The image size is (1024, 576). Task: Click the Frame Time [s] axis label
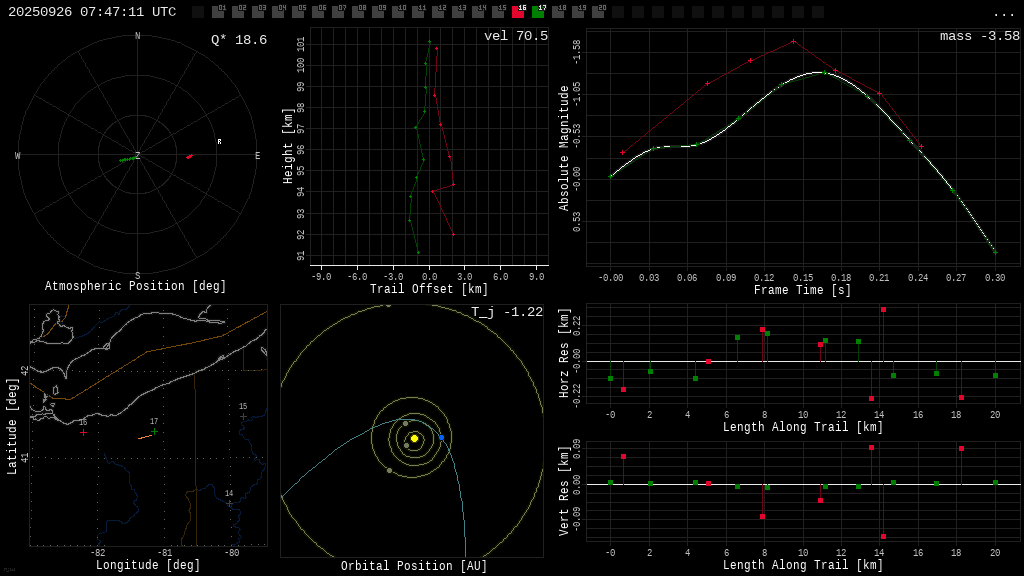803,290
